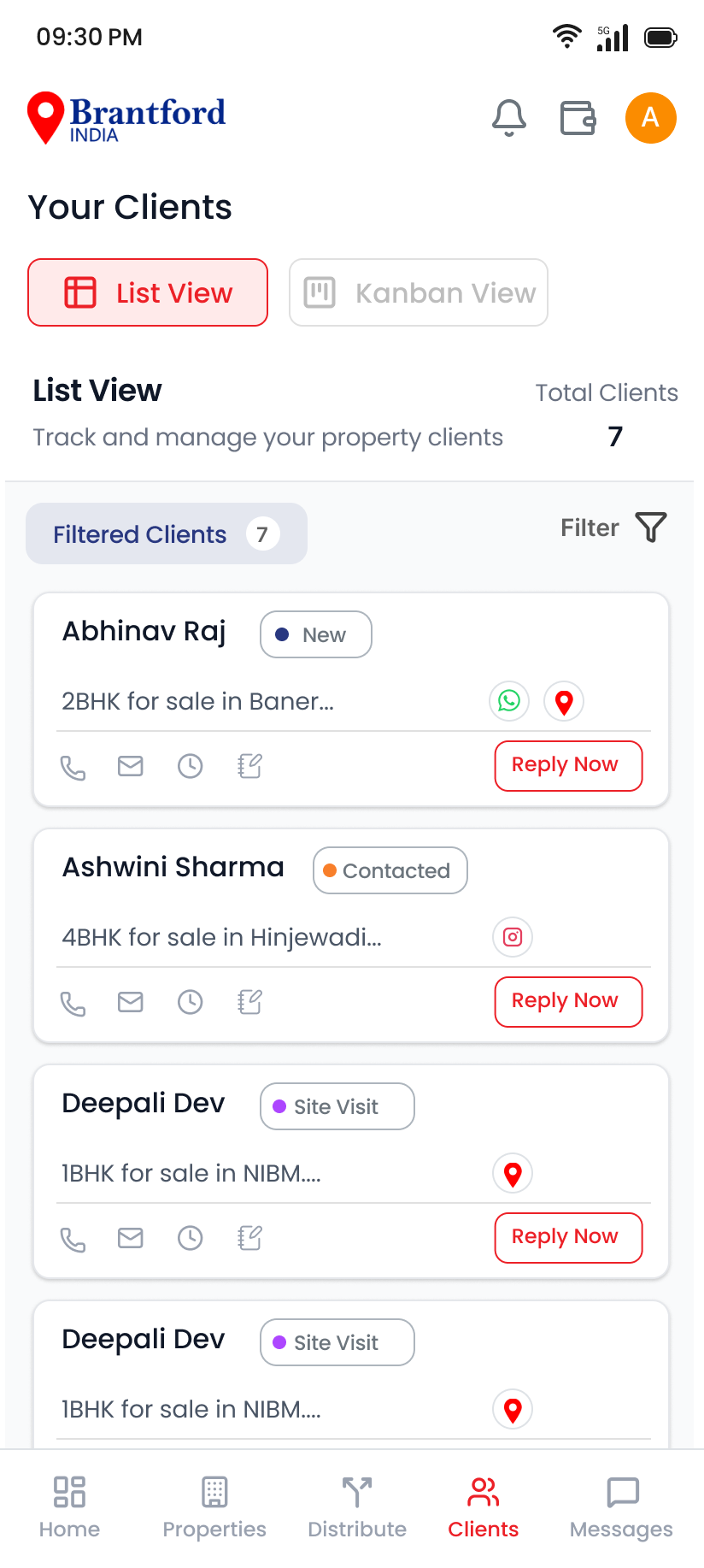This screenshot has width=704, height=1568.
Task: Open the clock icon on Abhinav Raj's card
Action: click(190, 766)
